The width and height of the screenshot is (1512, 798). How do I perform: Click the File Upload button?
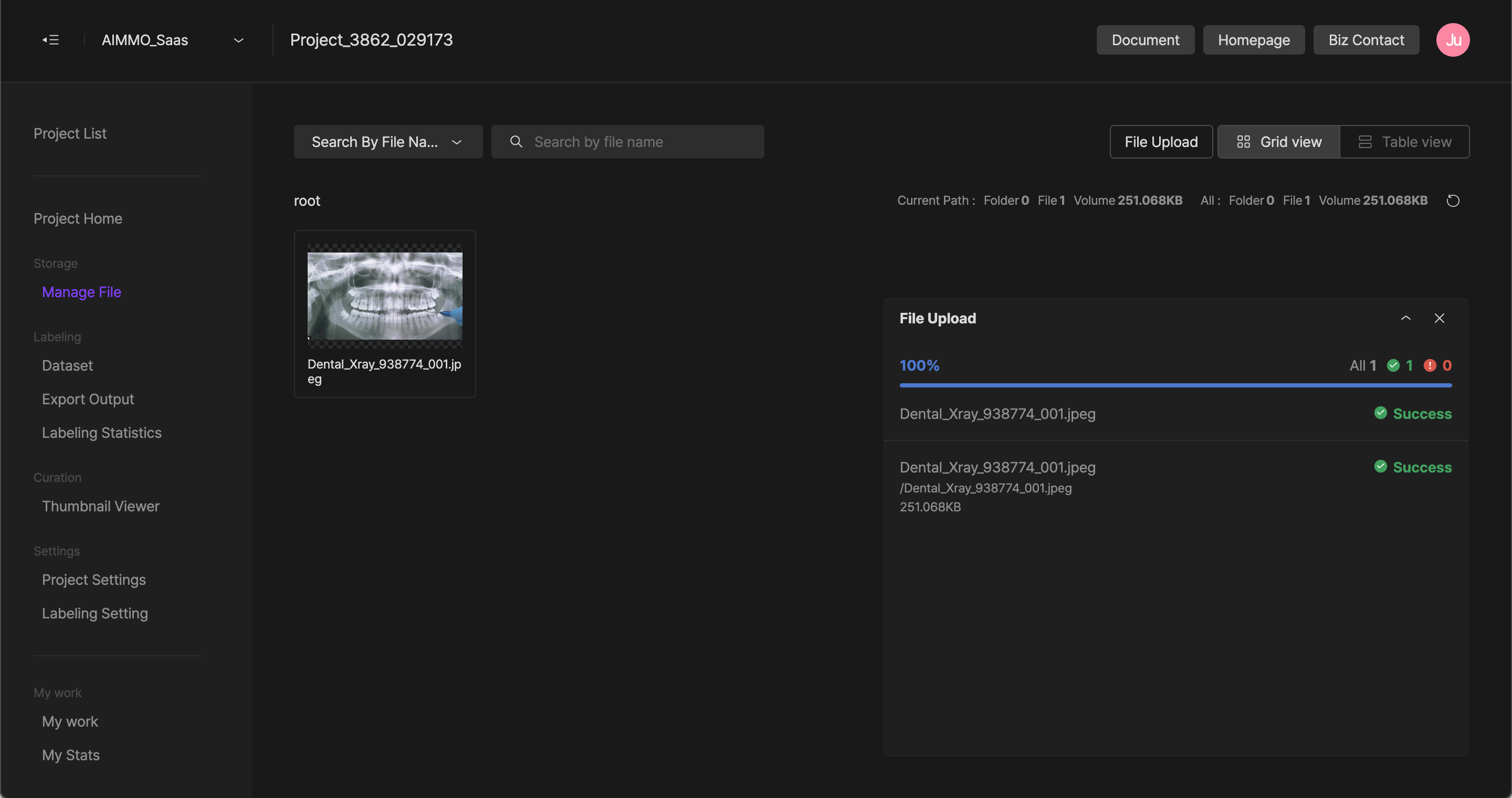coord(1160,141)
